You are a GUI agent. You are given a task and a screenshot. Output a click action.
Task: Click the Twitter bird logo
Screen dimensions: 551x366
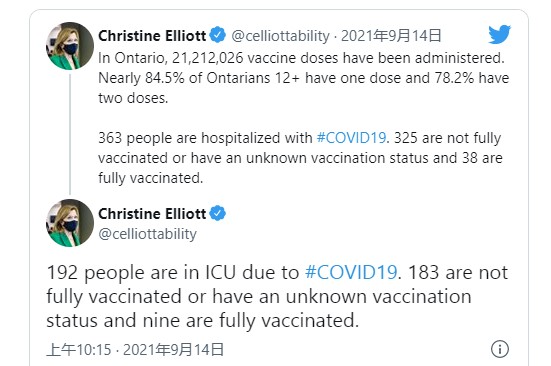pyautogui.click(x=499, y=34)
